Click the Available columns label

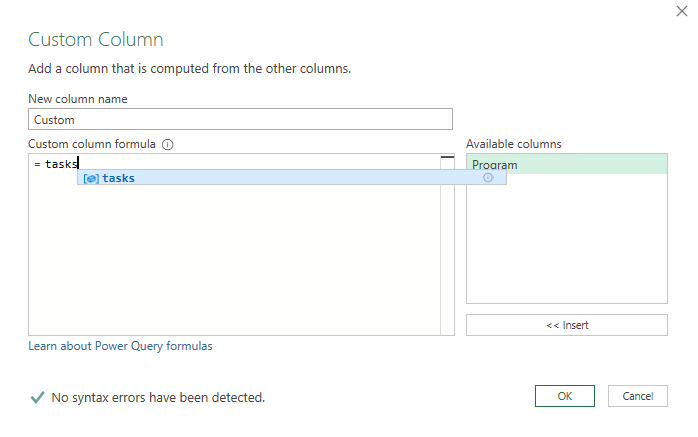click(513, 144)
